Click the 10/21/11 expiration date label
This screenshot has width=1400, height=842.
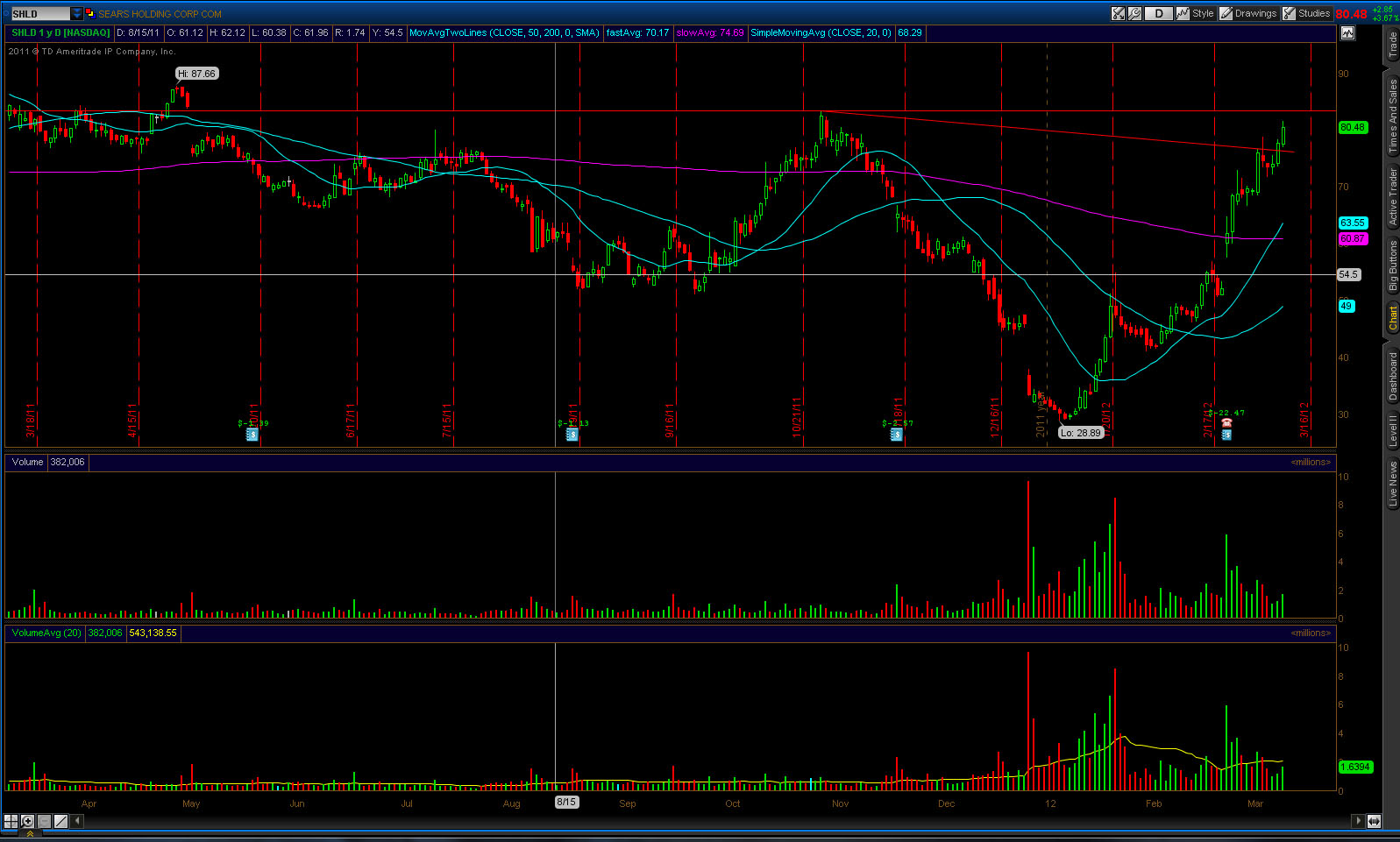pyautogui.click(x=797, y=418)
